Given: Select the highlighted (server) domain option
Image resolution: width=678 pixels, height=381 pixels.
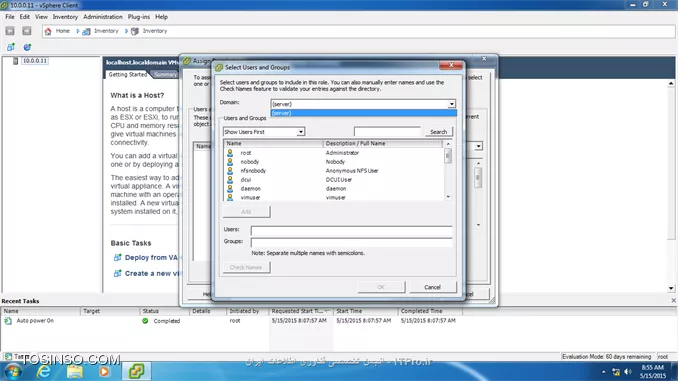Looking at the screenshot, I should [363, 113].
